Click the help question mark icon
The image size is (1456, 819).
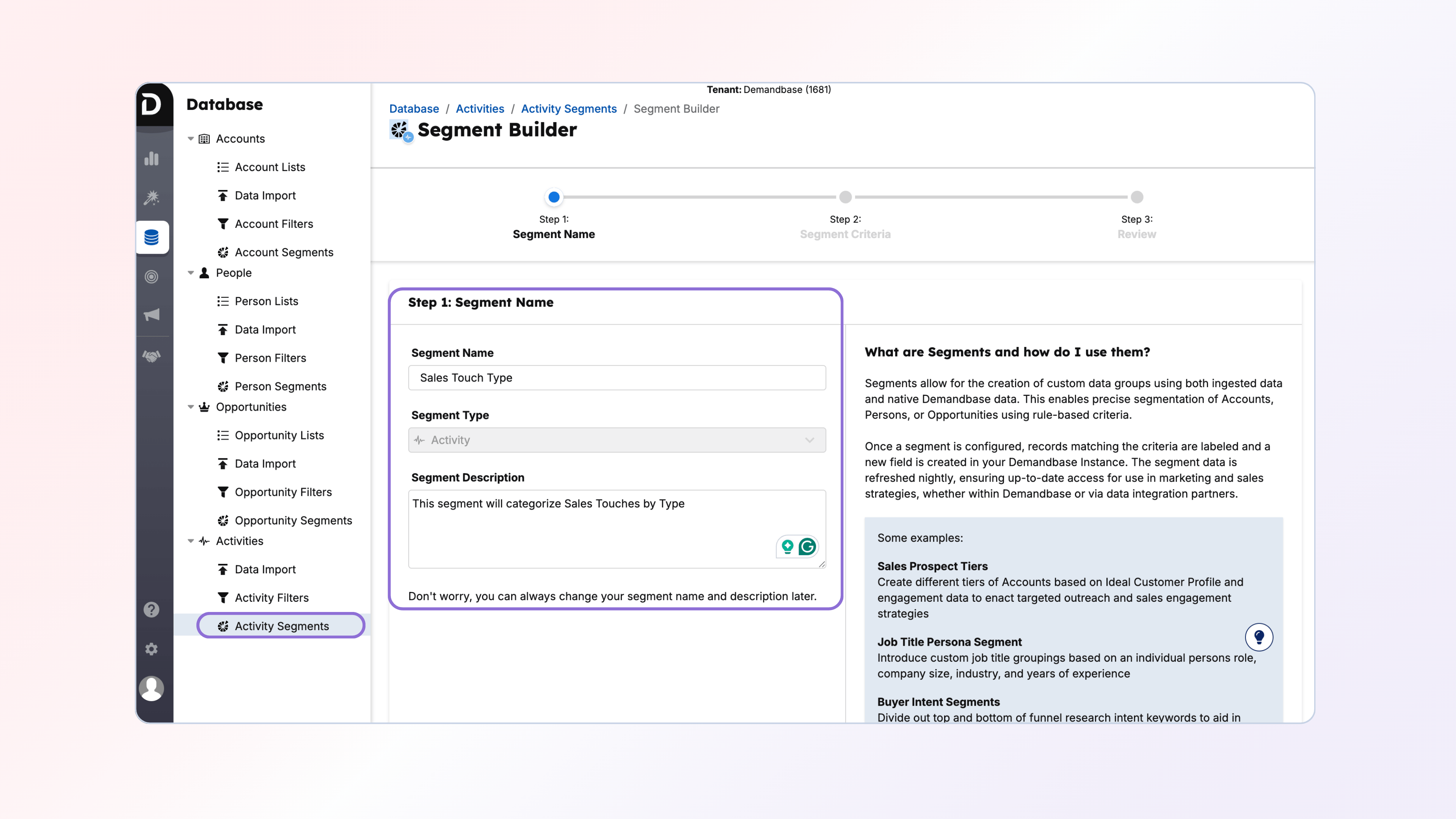(152, 609)
